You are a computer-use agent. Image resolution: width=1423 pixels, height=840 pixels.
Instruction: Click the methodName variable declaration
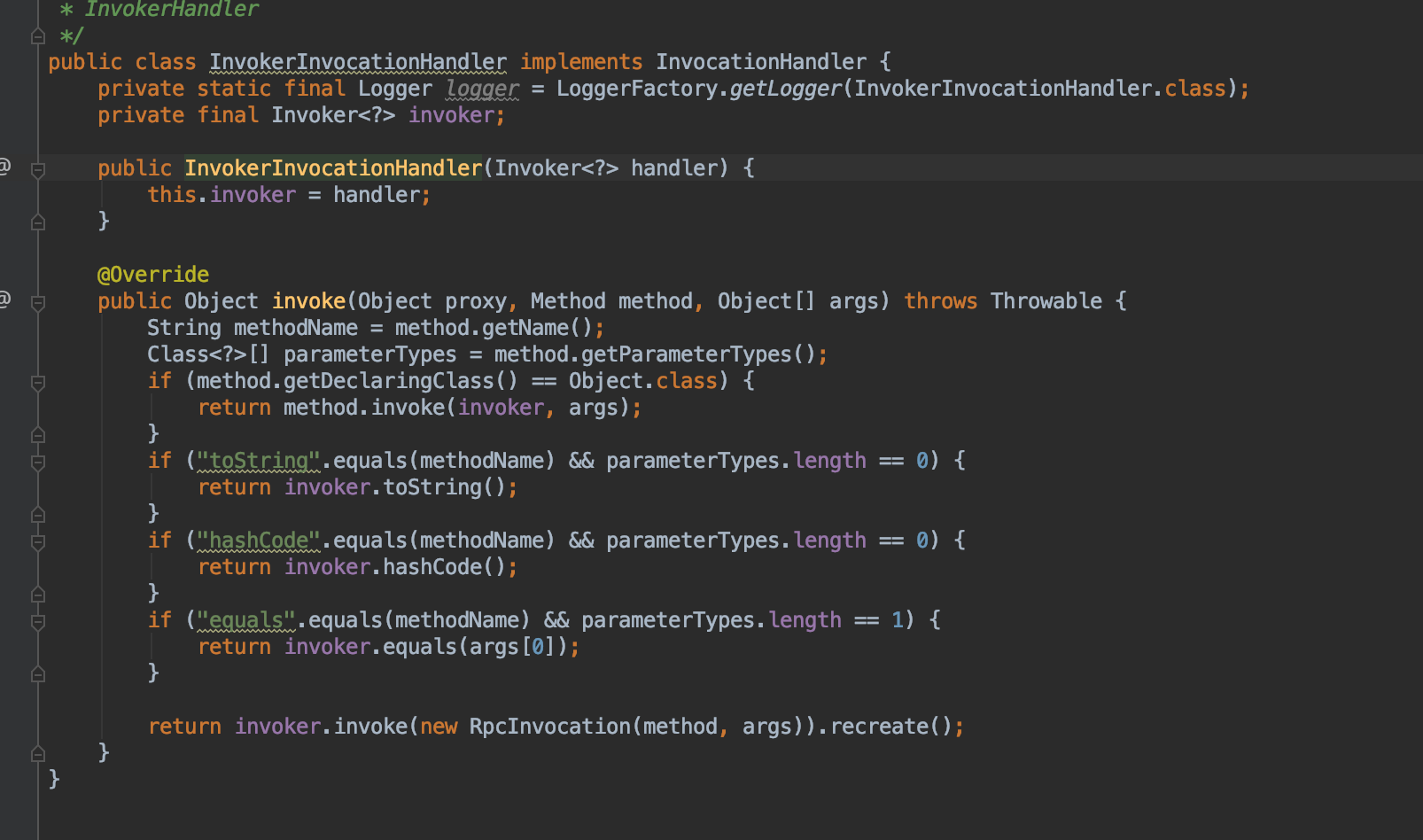pyautogui.click(x=296, y=328)
